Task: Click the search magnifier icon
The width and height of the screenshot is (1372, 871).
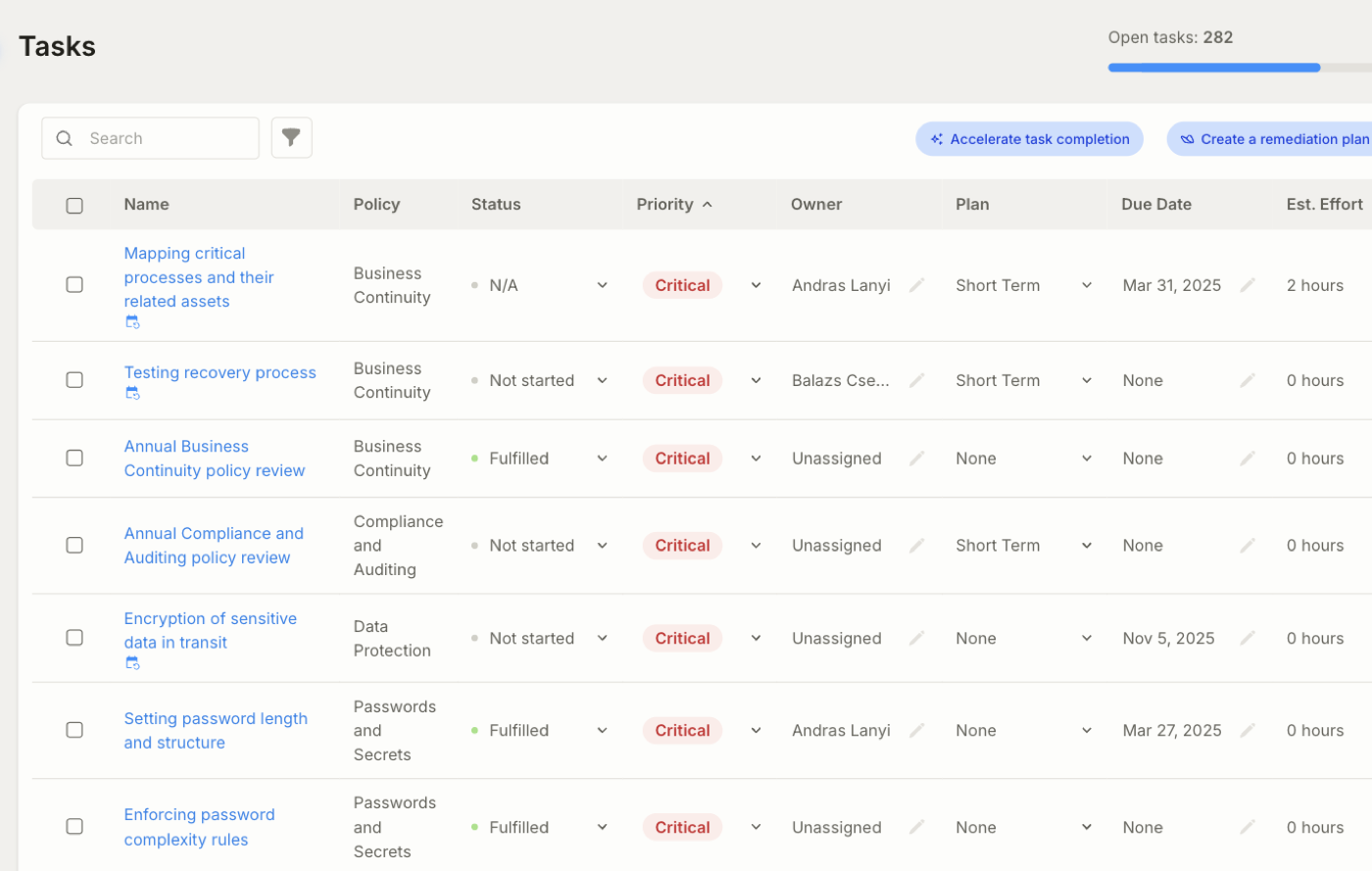Action: 65,138
